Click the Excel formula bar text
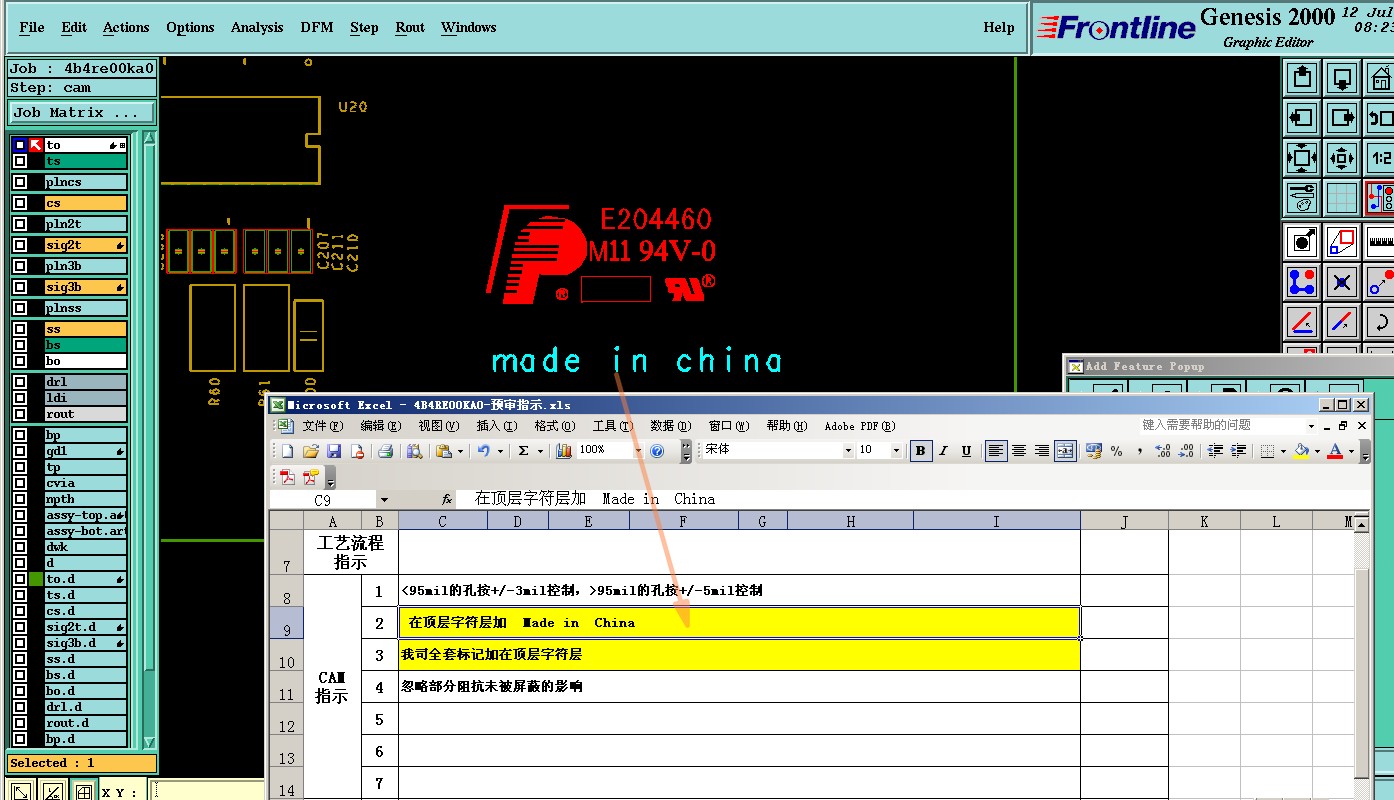 594,499
